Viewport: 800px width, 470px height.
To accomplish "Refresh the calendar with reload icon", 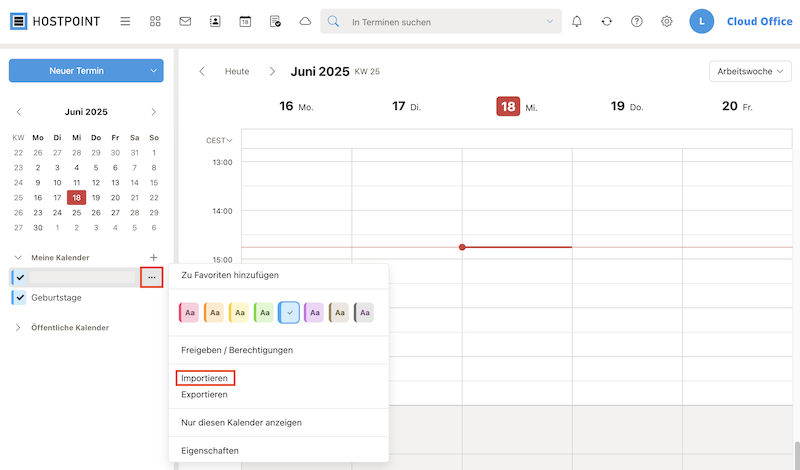I will [x=607, y=21].
